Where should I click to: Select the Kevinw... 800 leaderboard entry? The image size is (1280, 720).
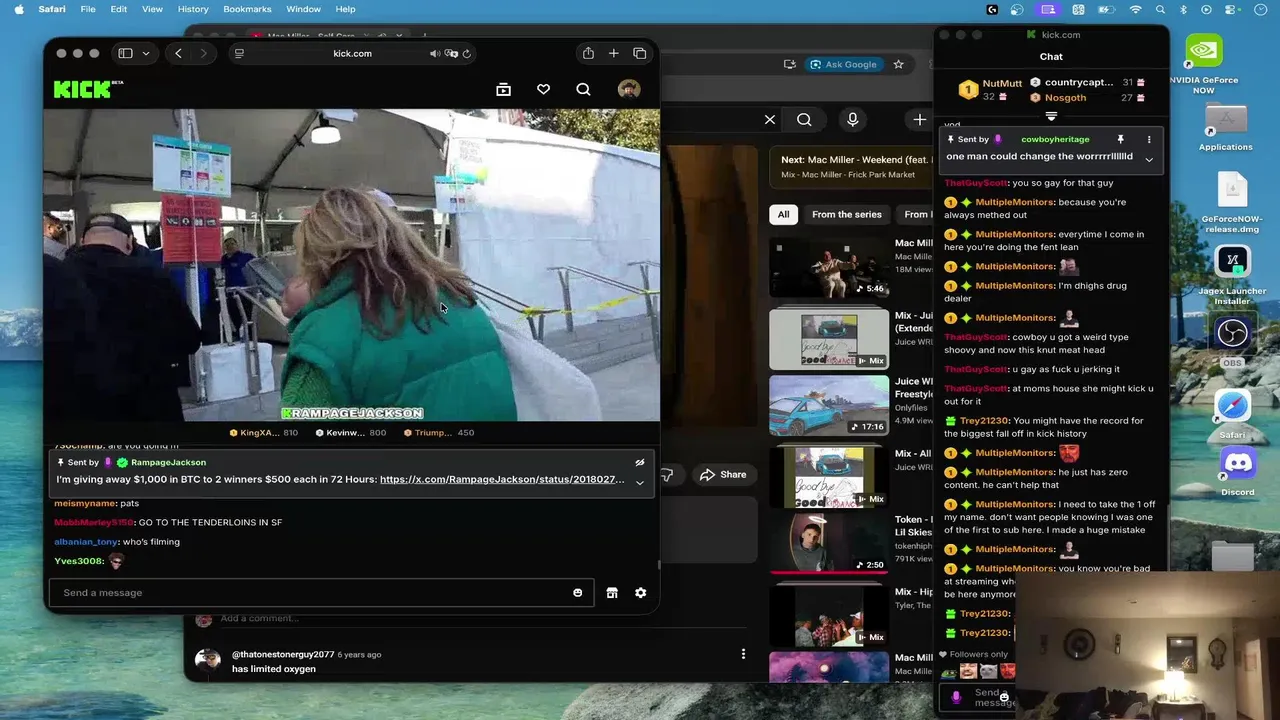click(351, 433)
